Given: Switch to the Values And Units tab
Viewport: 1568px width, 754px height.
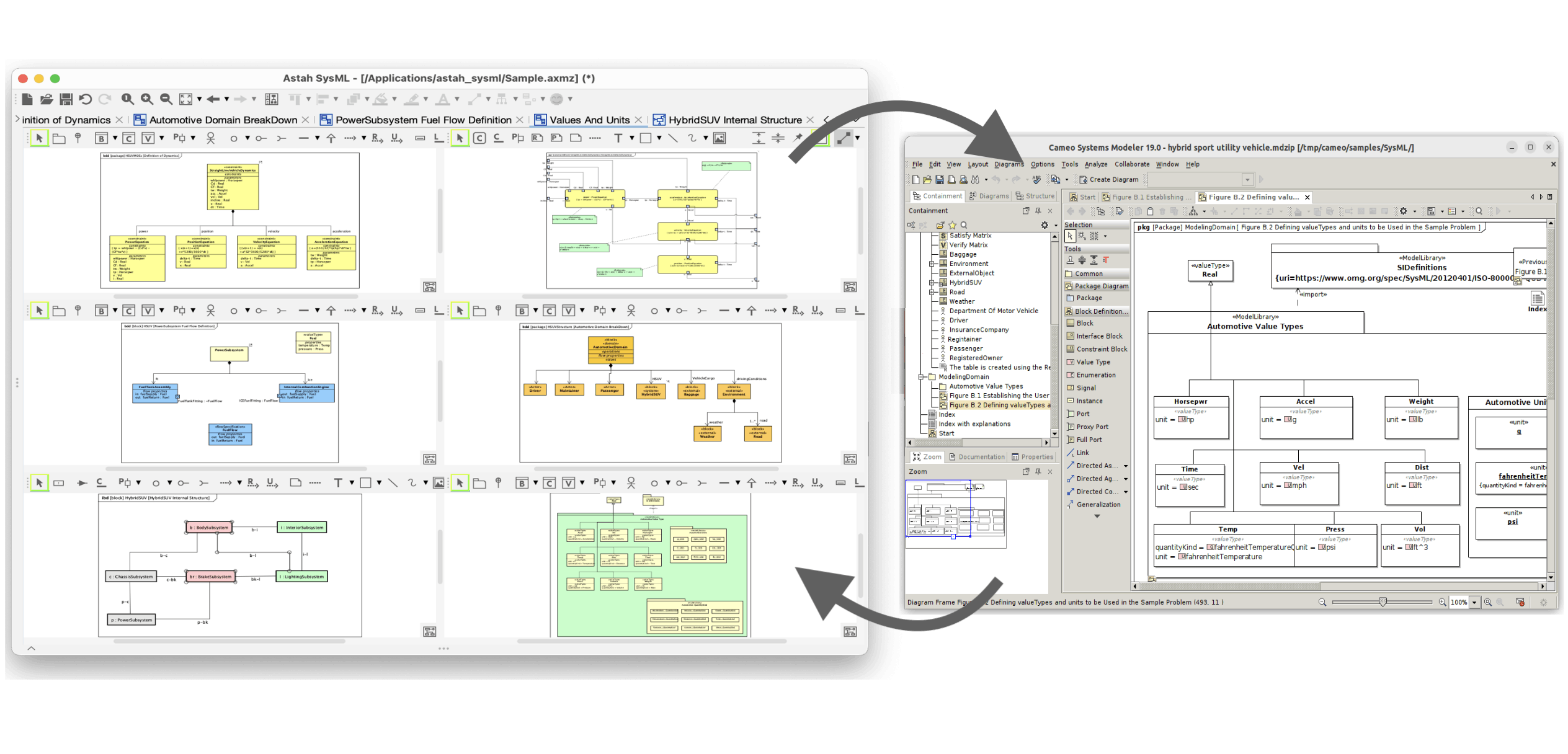Looking at the screenshot, I should 589,120.
